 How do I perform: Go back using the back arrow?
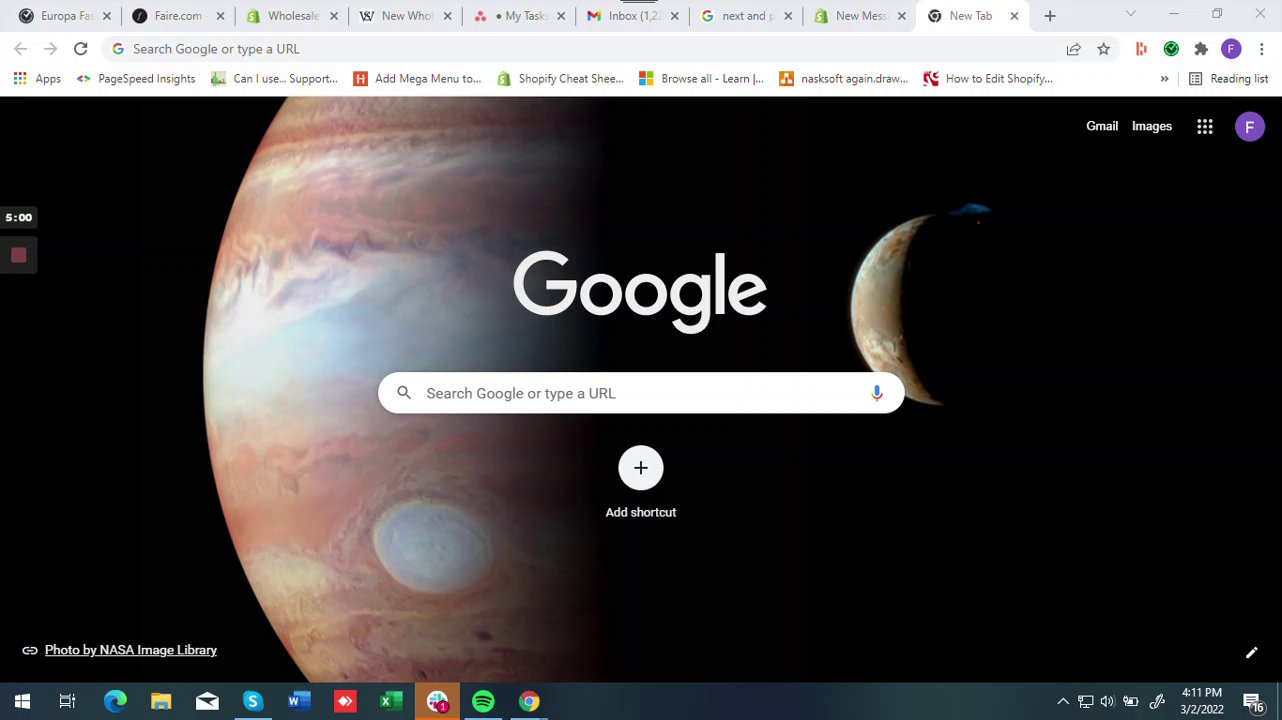pos(20,49)
